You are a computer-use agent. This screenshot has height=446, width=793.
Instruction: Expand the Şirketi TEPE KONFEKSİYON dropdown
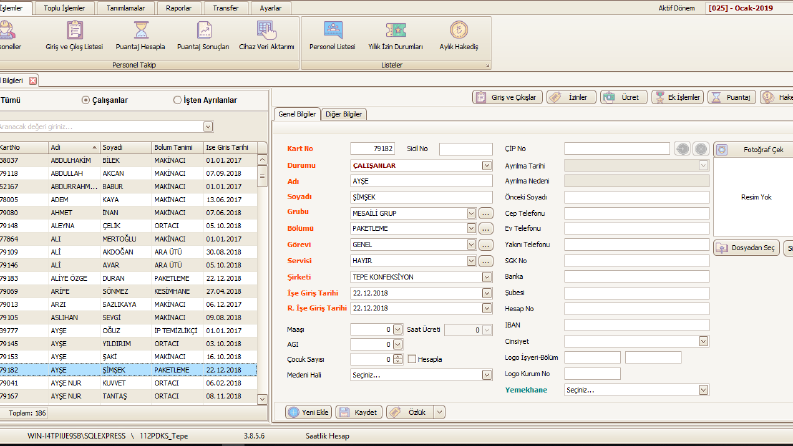(x=487, y=277)
